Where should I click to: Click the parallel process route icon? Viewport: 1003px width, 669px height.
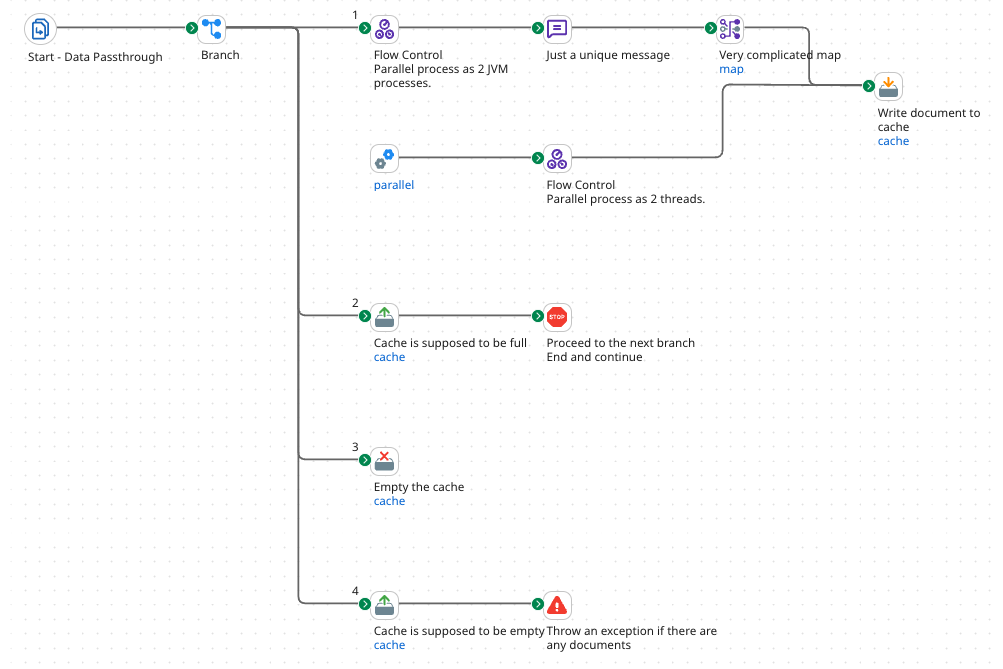point(385,158)
